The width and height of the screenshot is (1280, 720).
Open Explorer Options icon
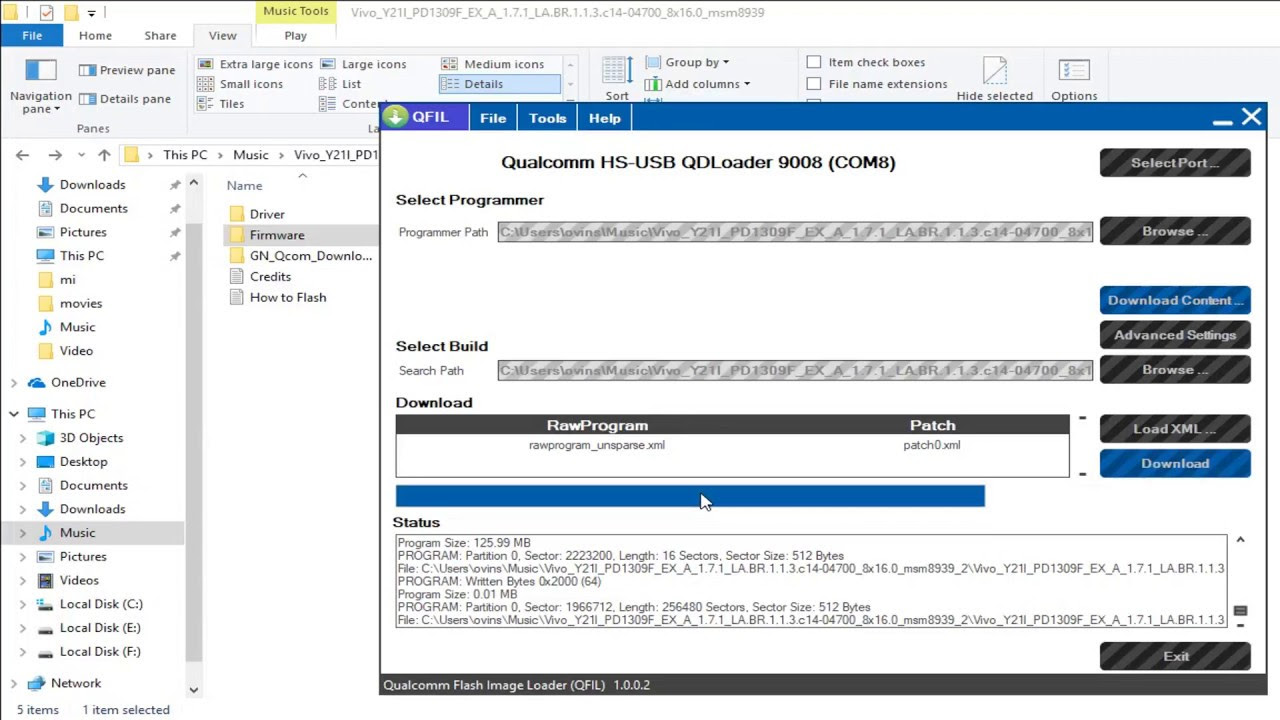click(x=1074, y=79)
